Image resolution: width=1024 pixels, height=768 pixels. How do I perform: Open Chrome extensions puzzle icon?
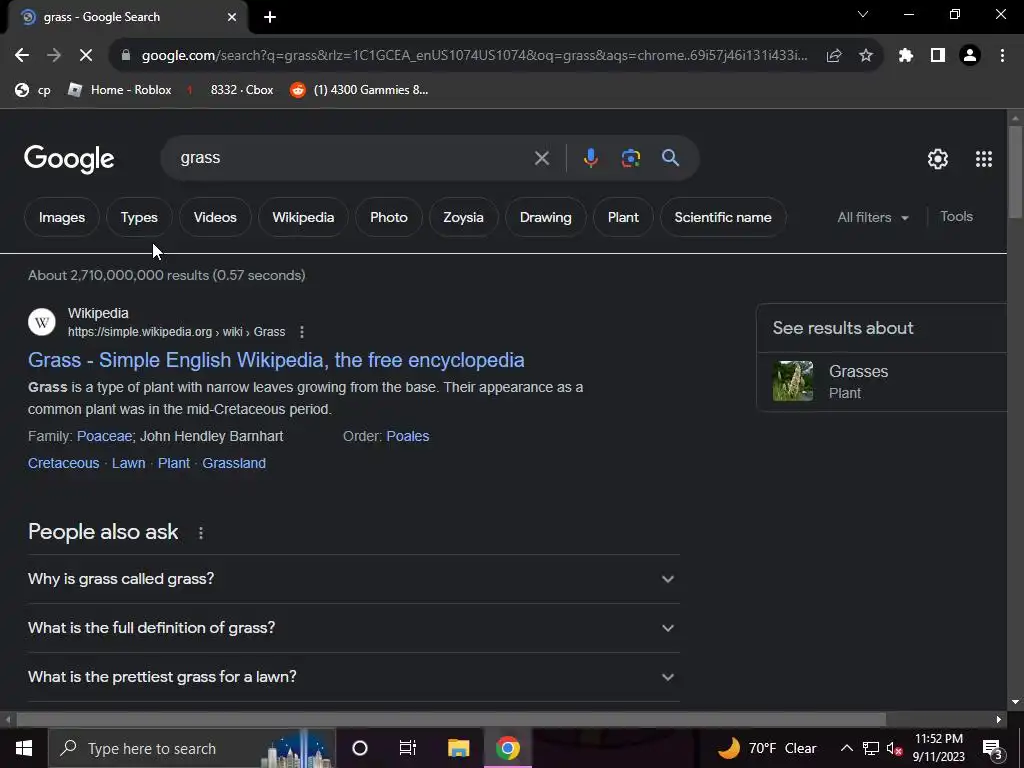tap(906, 56)
